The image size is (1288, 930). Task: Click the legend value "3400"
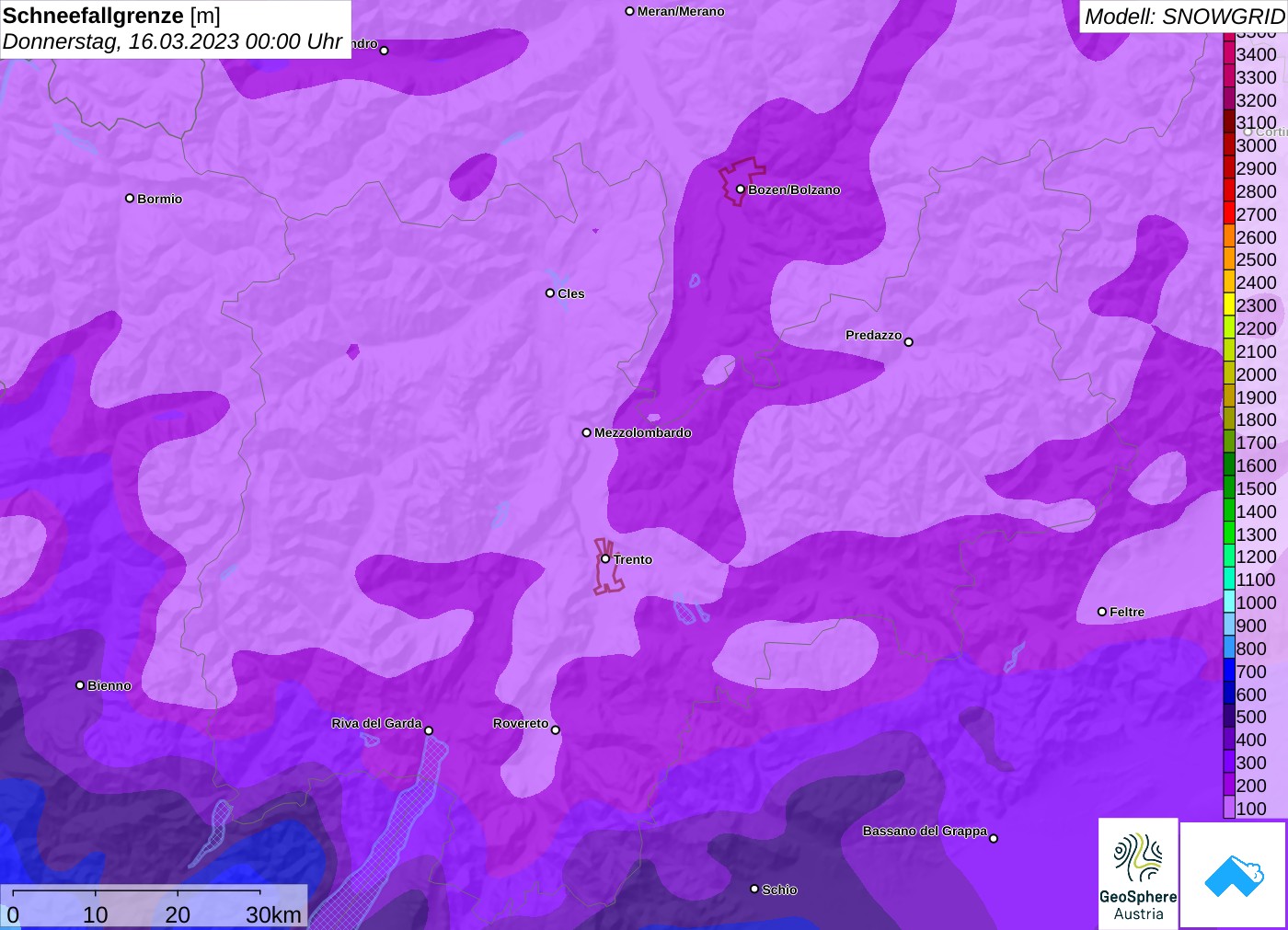click(x=1257, y=54)
